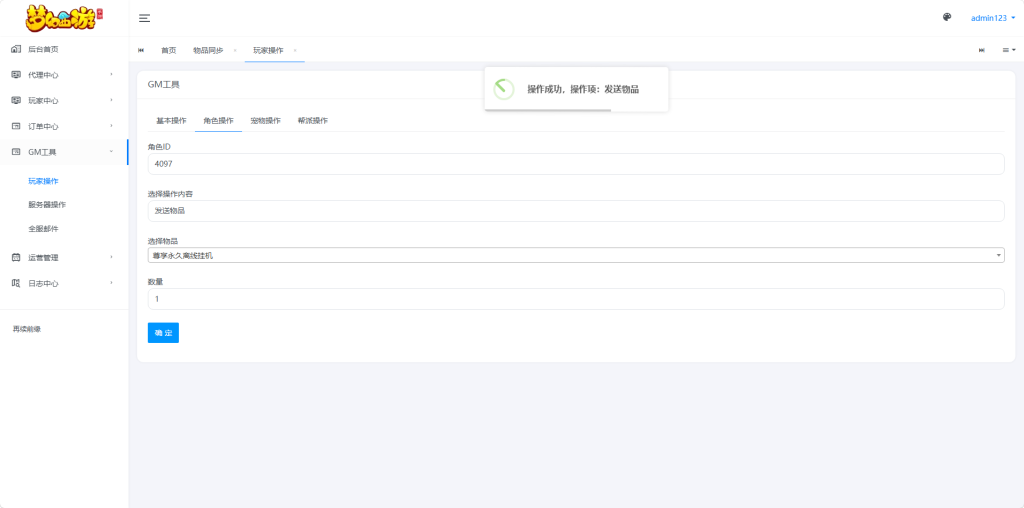Viewport: 1024px width, 508px height.
Task: Expand the 订单中心 menu chevron
Action: [x=111, y=125]
